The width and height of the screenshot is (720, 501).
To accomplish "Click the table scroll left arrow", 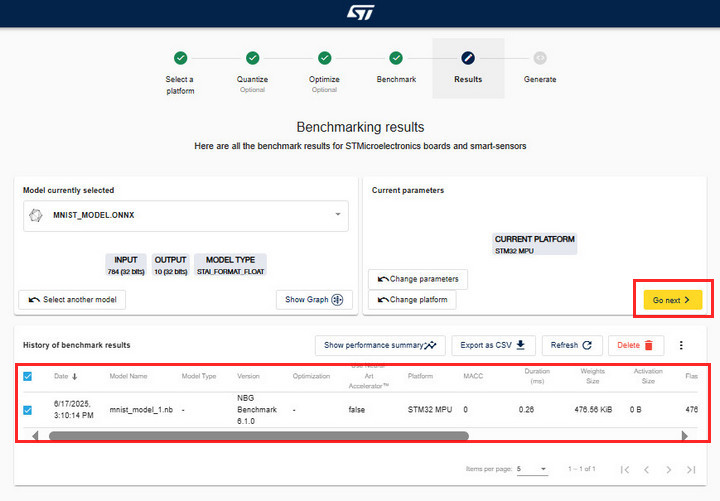I will 35,436.
